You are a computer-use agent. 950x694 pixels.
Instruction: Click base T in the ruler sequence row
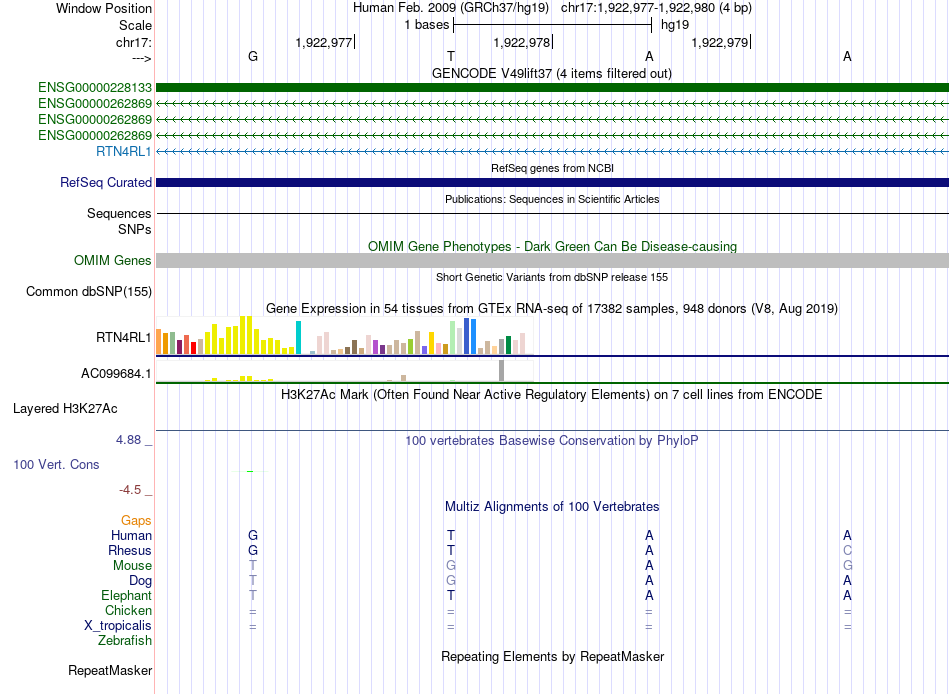[x=451, y=56]
